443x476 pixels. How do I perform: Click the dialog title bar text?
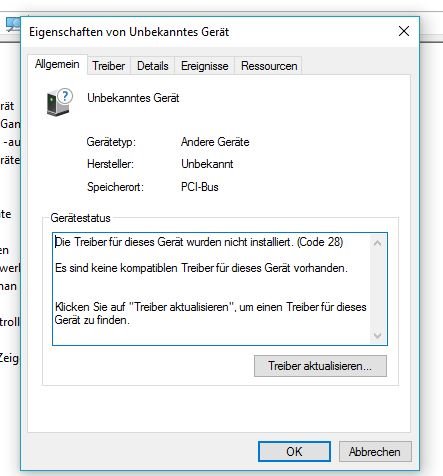coord(129,32)
